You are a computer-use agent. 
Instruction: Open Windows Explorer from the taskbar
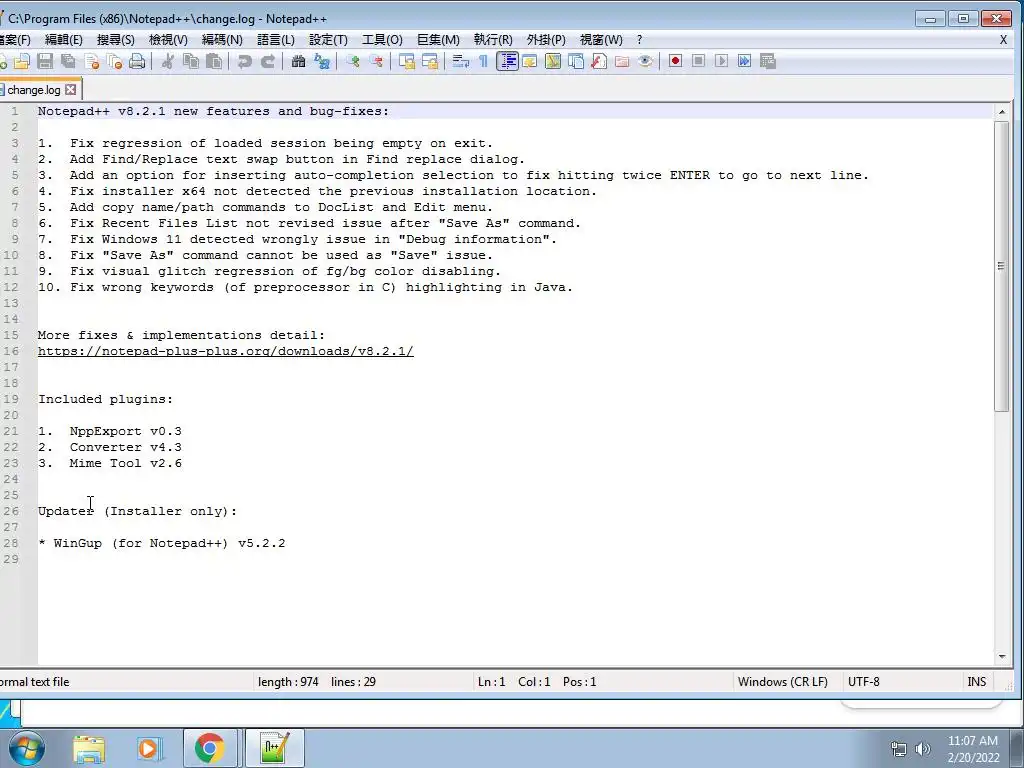(89, 748)
